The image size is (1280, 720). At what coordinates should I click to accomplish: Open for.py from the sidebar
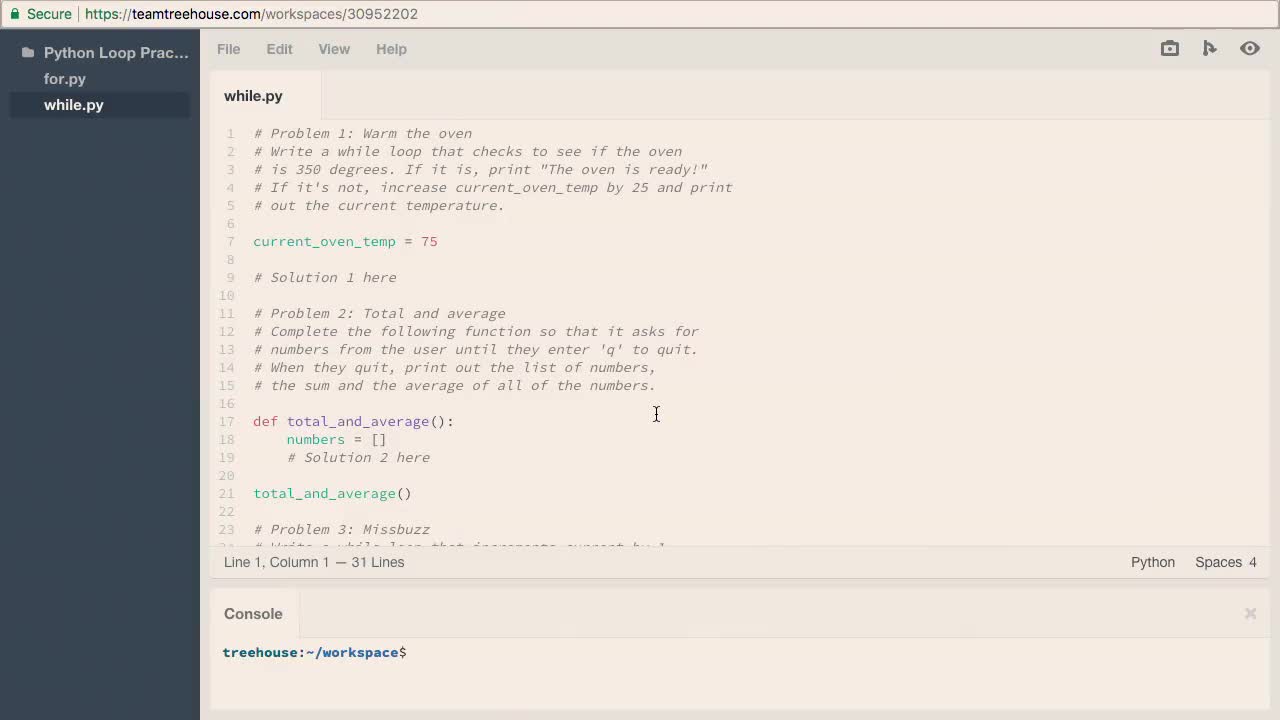click(64, 79)
